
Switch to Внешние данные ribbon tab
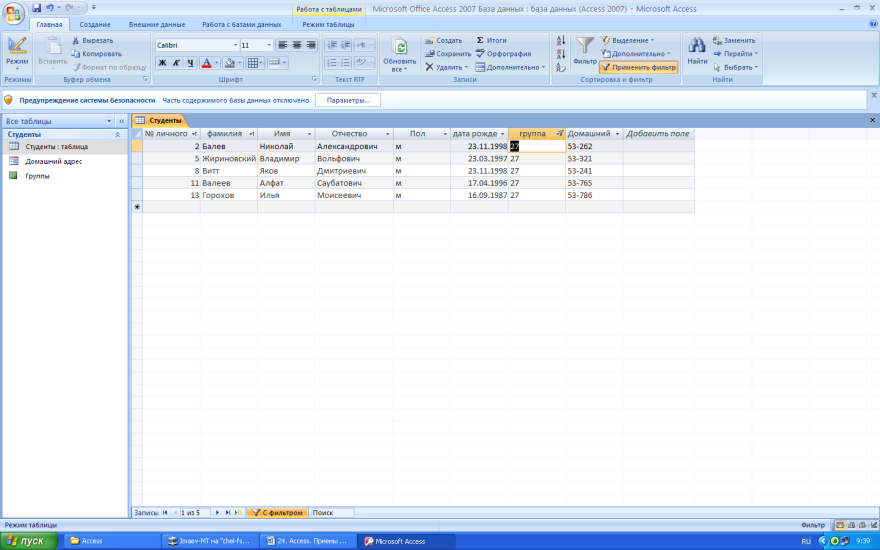(157, 25)
